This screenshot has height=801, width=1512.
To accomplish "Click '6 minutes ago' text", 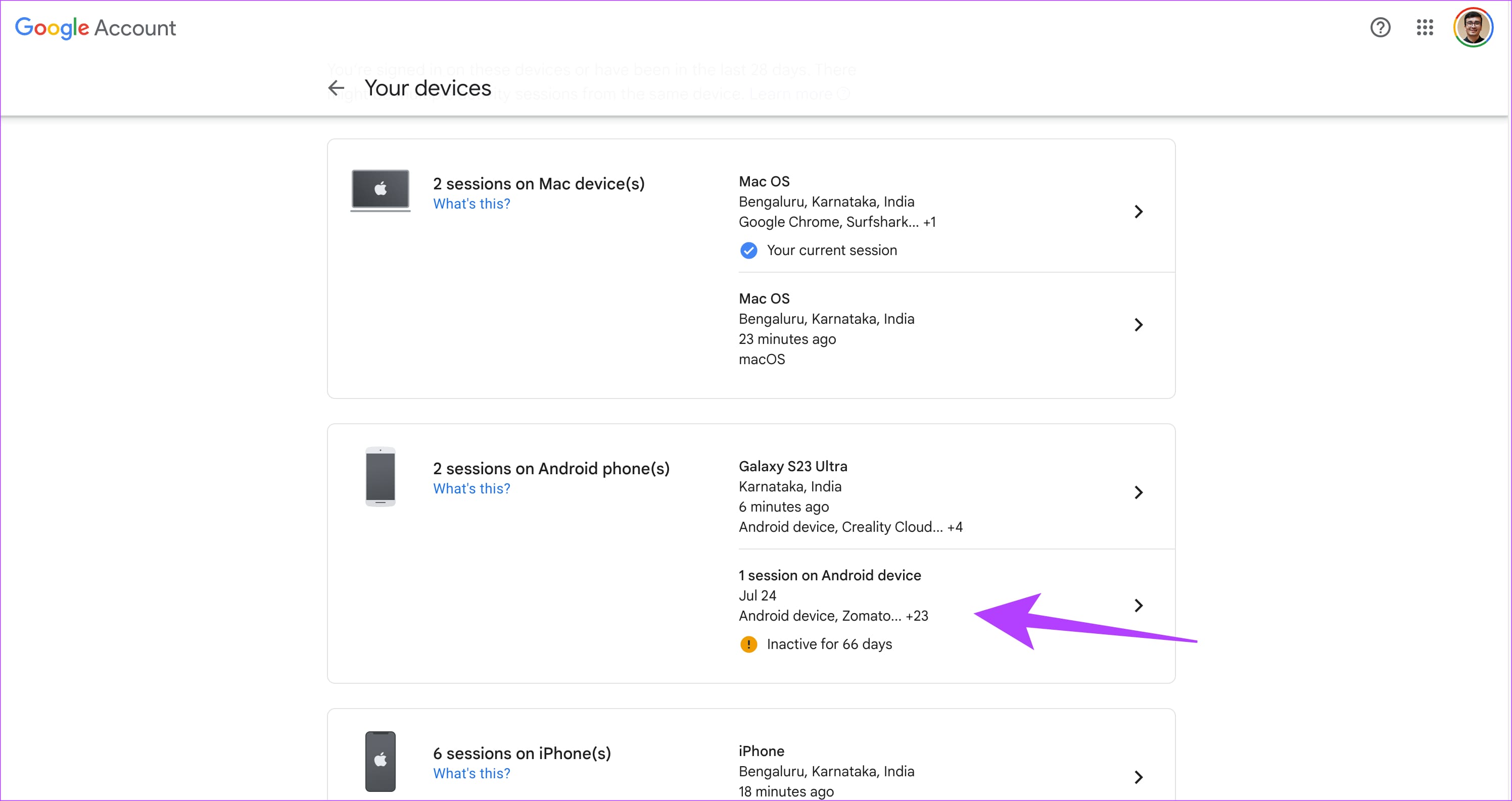I will [x=784, y=507].
